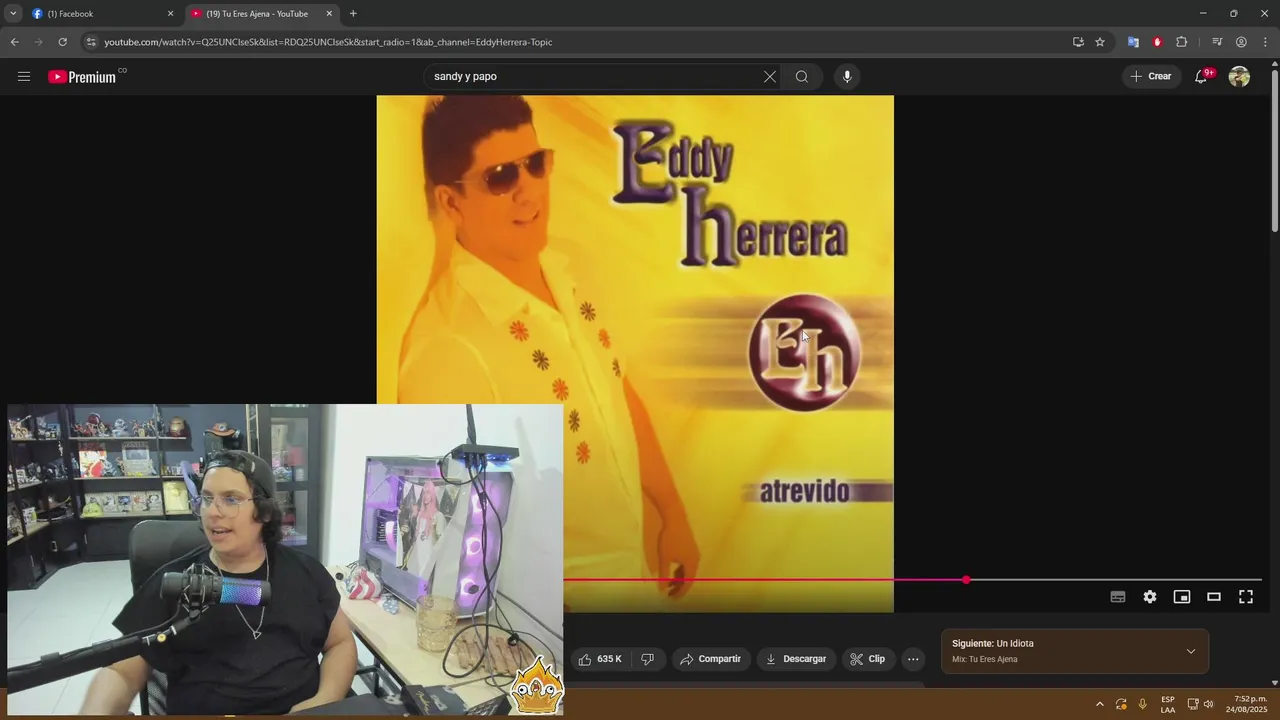Viewport: 1280px width, 720px height.
Task: Enable miniplayer mode
Action: click(1182, 597)
